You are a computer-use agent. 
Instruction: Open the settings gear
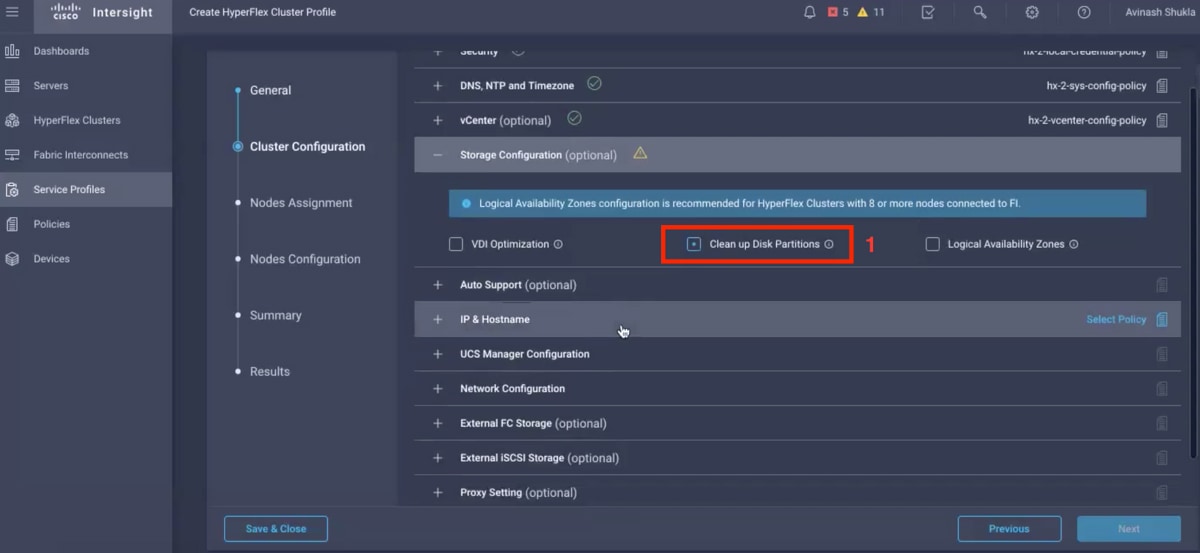coord(1032,12)
